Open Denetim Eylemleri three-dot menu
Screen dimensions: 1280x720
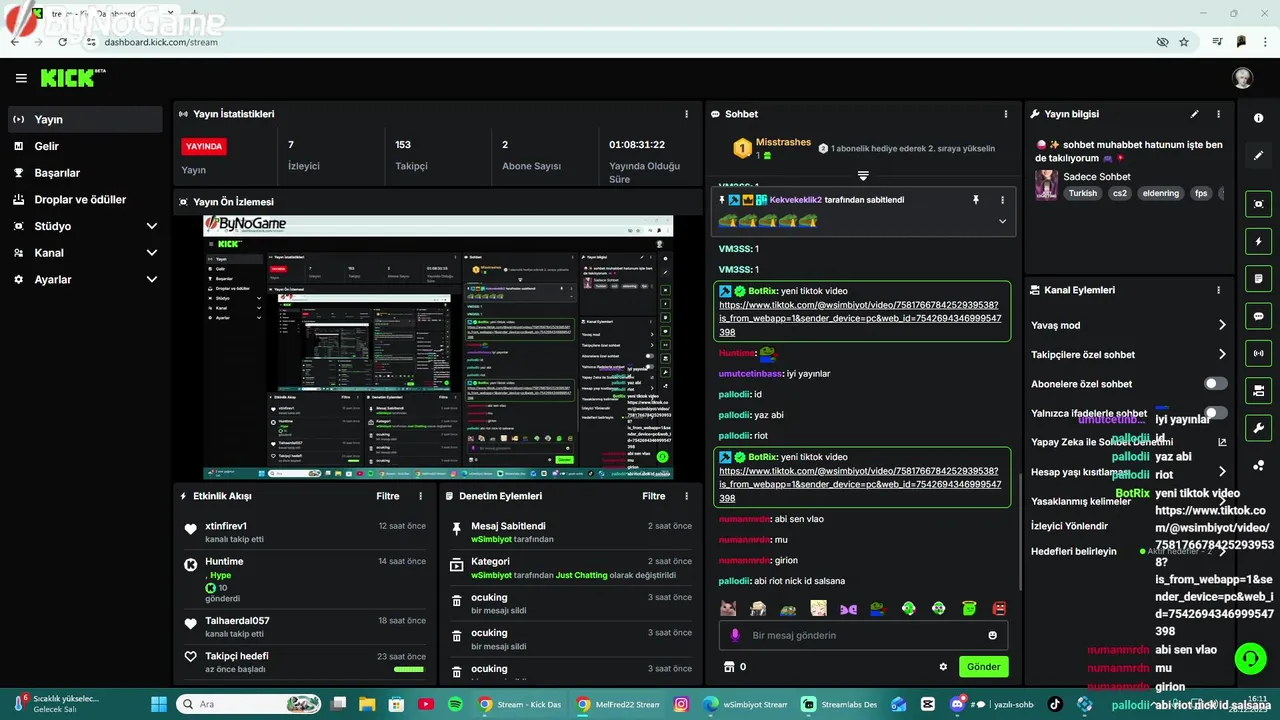(x=686, y=496)
